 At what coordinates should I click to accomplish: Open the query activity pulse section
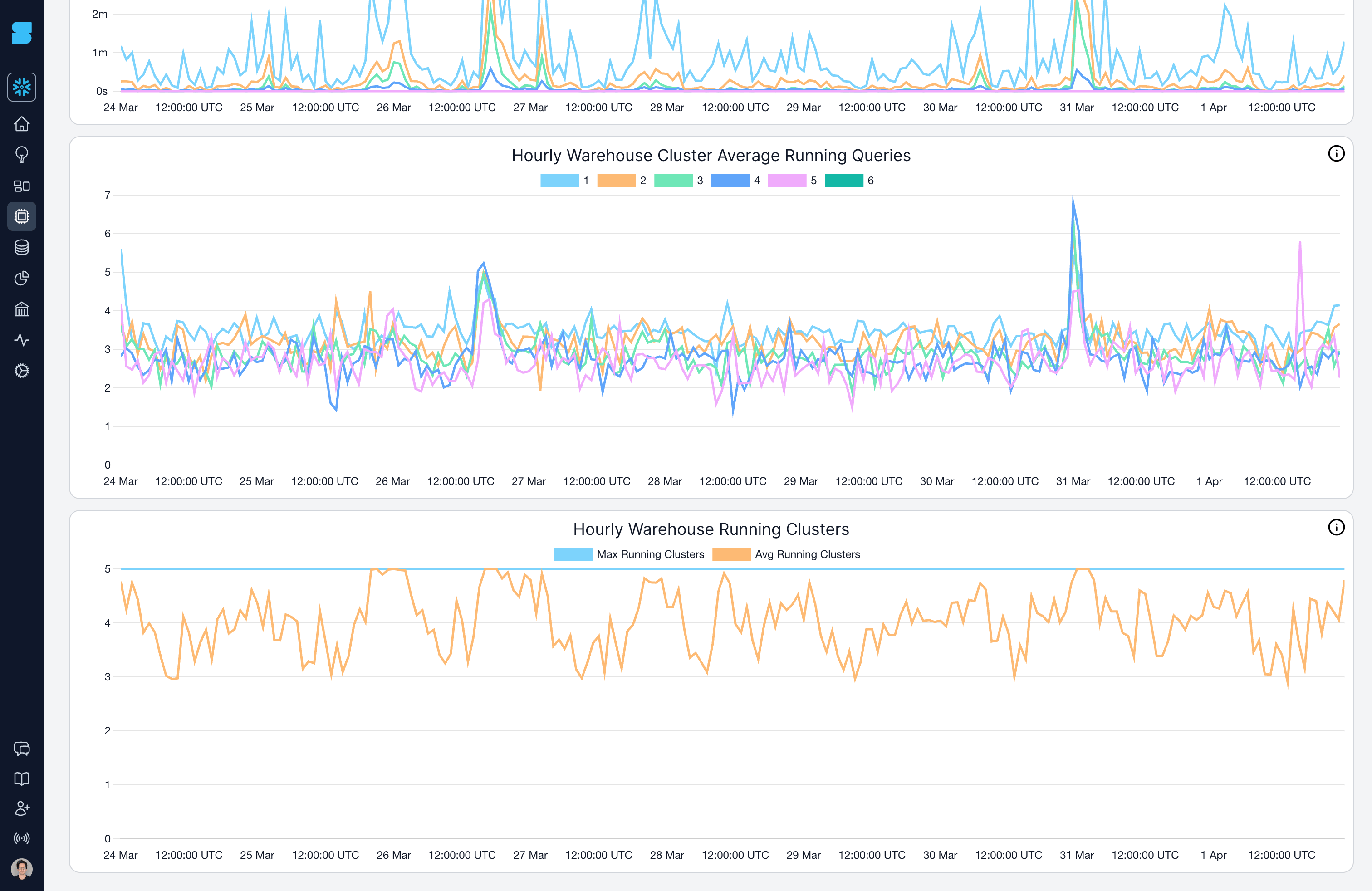tap(22, 340)
